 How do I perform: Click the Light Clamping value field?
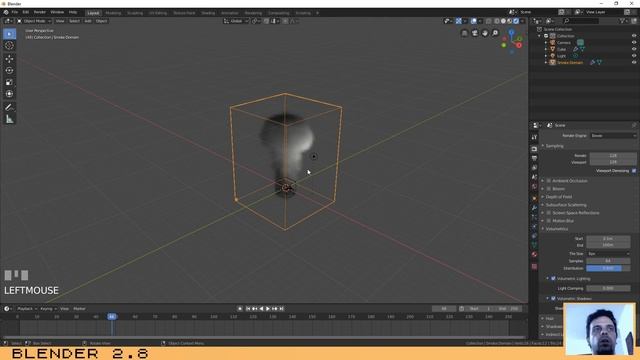608,288
